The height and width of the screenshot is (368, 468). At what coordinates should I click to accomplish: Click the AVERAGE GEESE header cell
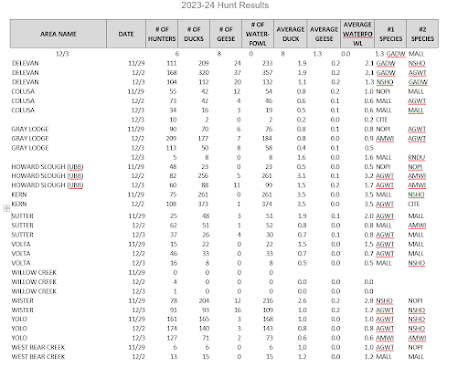[x=324, y=34]
